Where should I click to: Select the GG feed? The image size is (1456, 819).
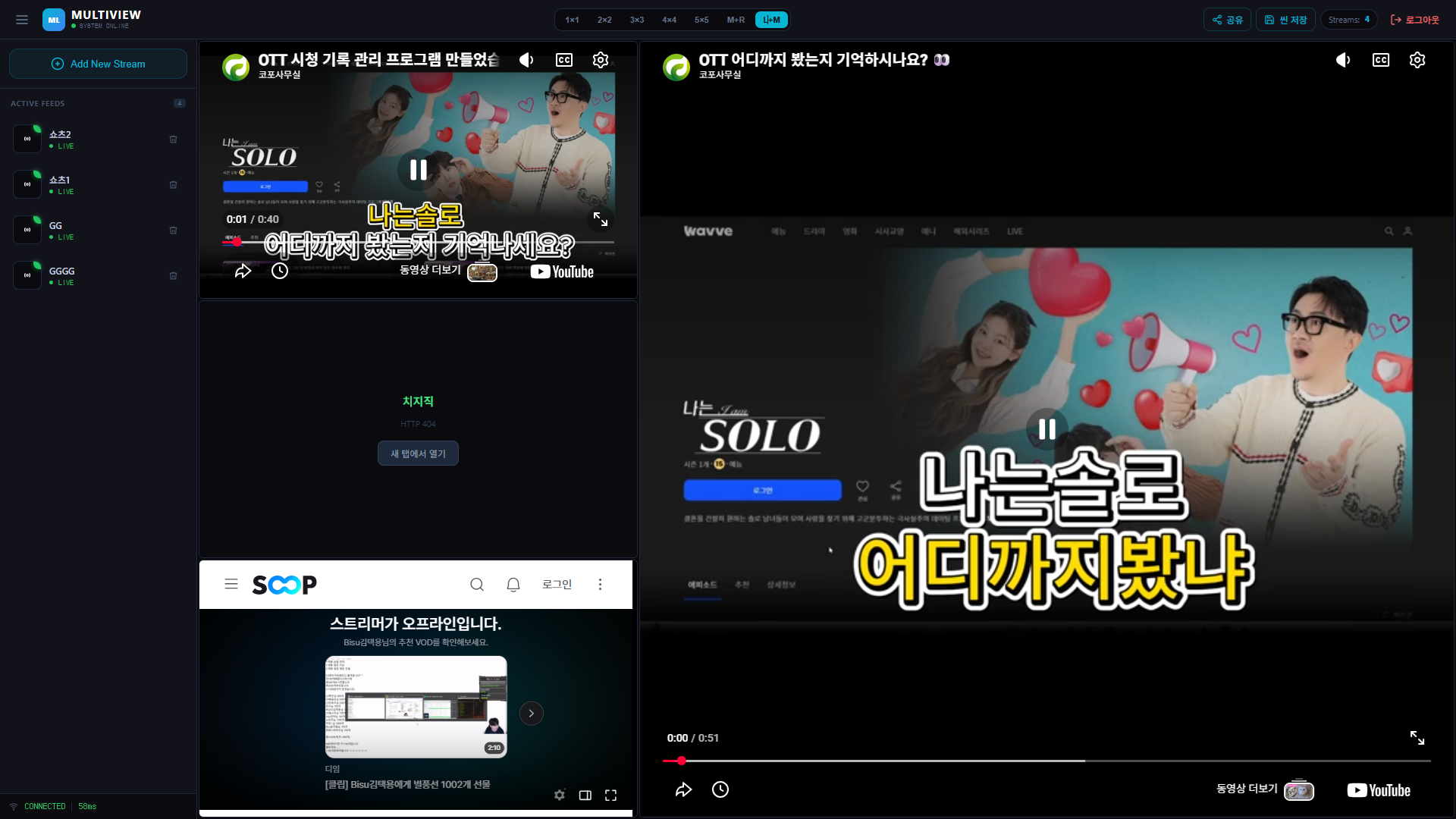[x=99, y=231]
